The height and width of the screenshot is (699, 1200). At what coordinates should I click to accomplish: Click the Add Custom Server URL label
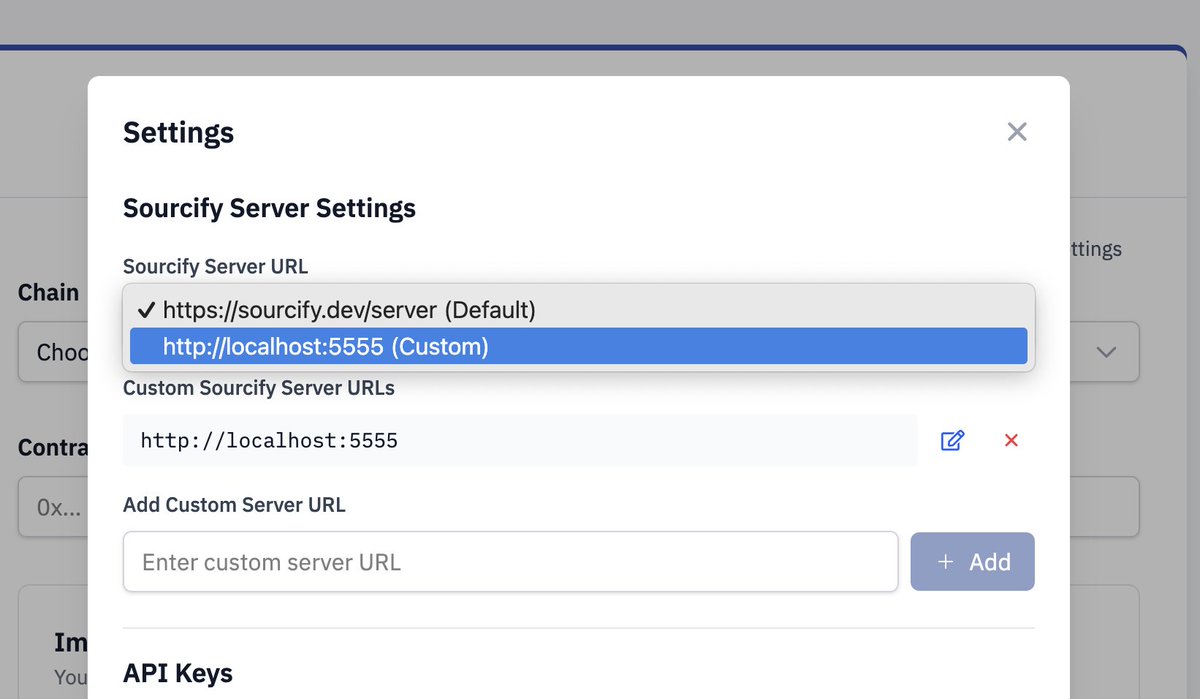pos(234,505)
